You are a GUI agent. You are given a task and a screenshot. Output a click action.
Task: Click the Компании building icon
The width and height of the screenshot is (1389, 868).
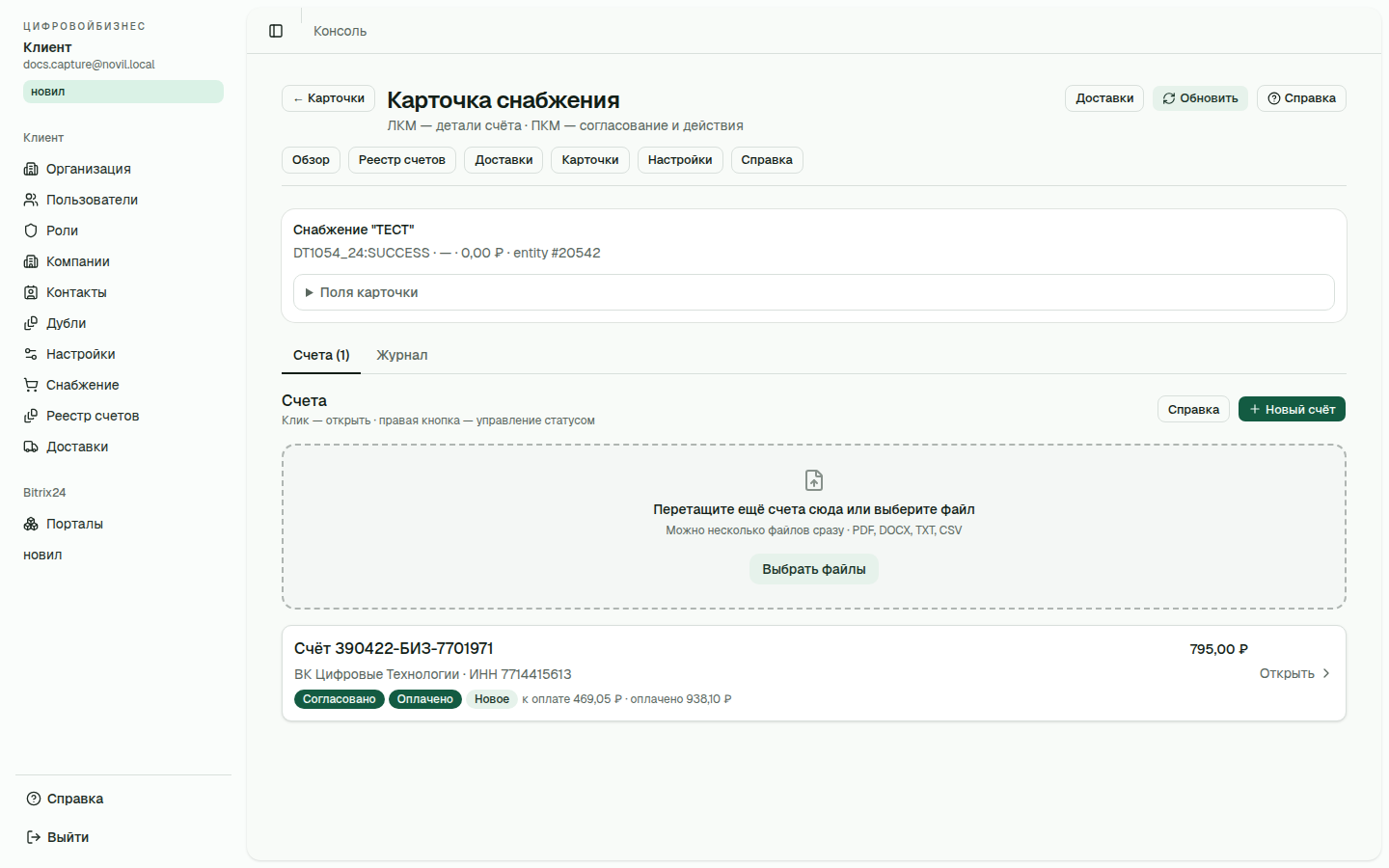tap(31, 261)
